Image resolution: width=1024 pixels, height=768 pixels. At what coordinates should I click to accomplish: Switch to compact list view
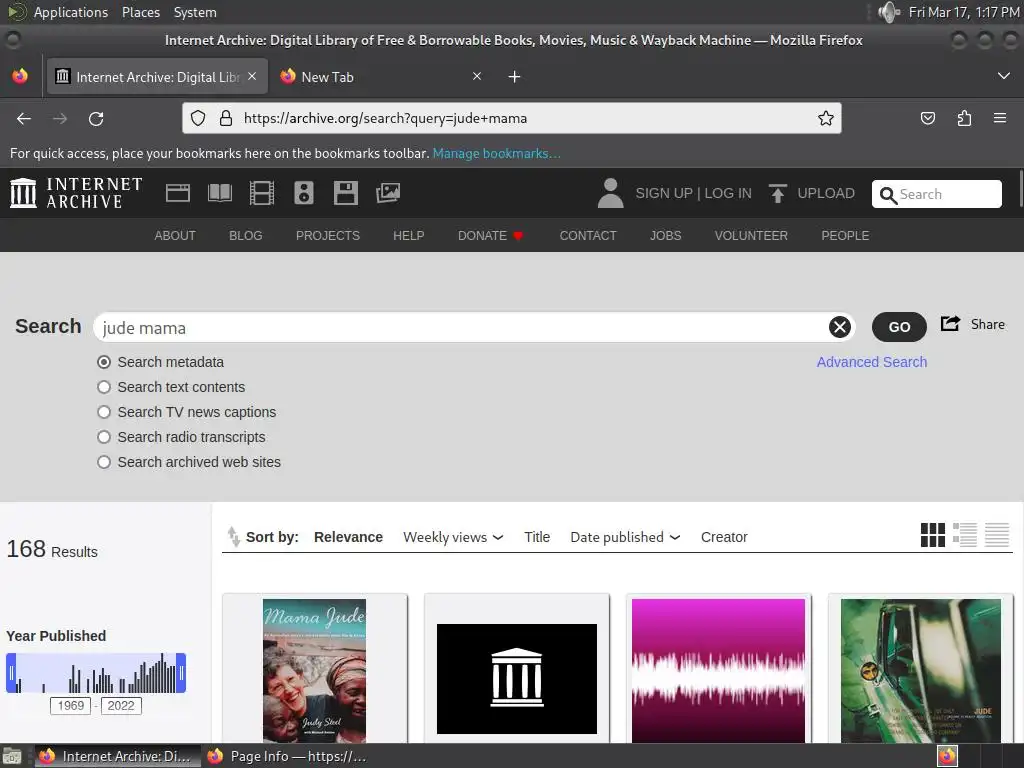pos(997,535)
